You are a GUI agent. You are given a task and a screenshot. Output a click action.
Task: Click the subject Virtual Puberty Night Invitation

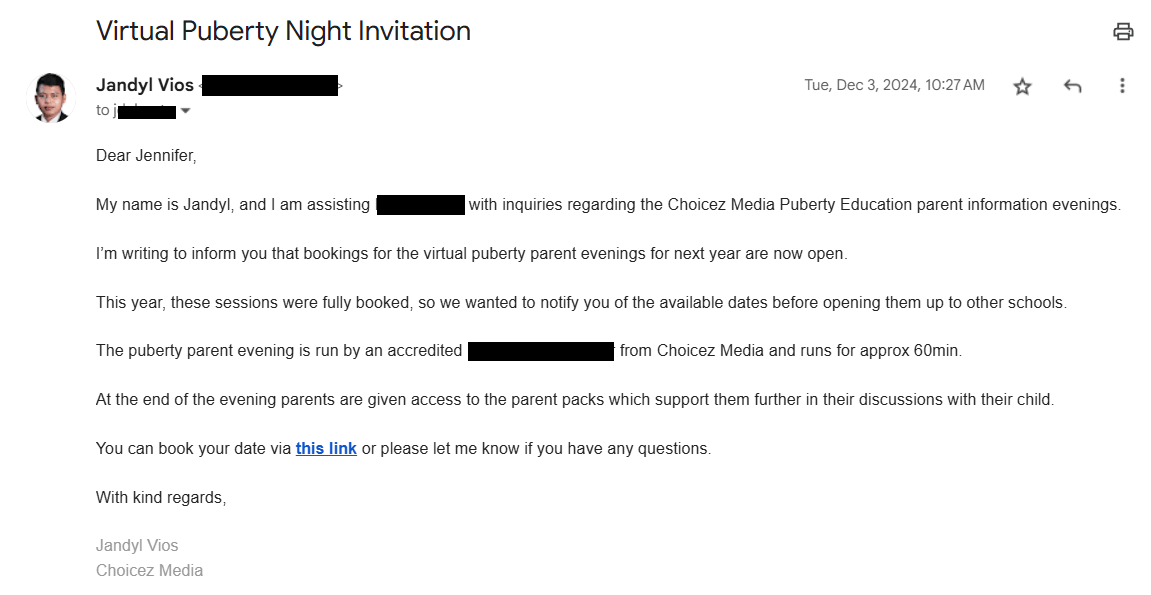[x=283, y=31]
